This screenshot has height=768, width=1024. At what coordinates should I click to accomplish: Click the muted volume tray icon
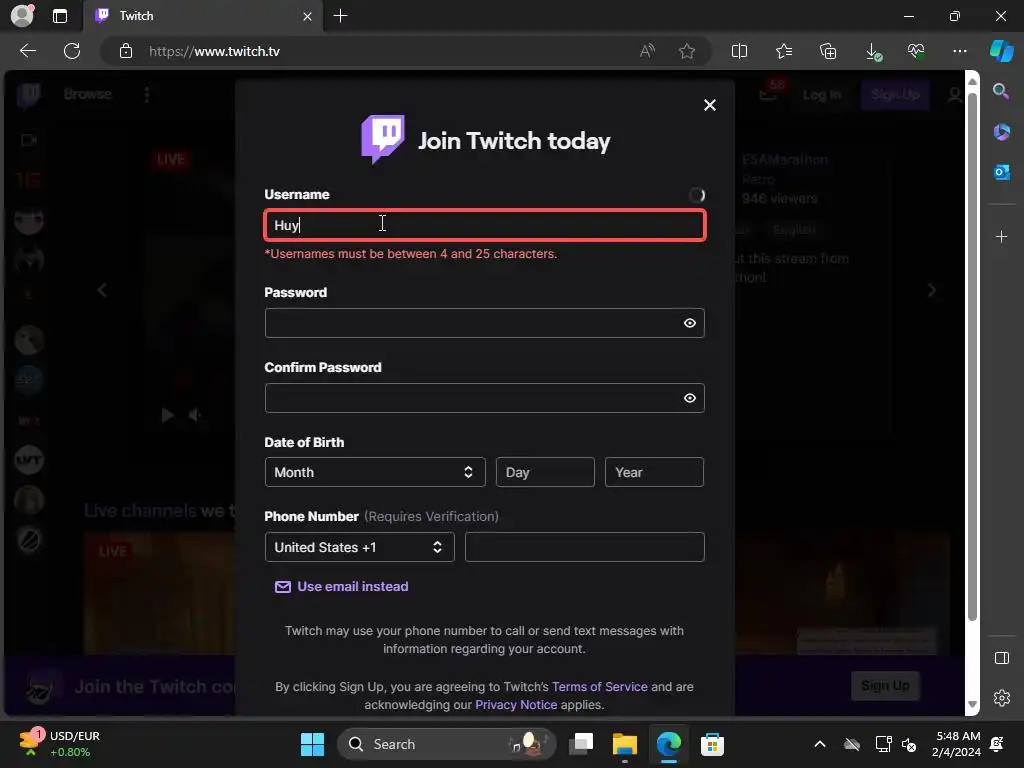tap(909, 744)
